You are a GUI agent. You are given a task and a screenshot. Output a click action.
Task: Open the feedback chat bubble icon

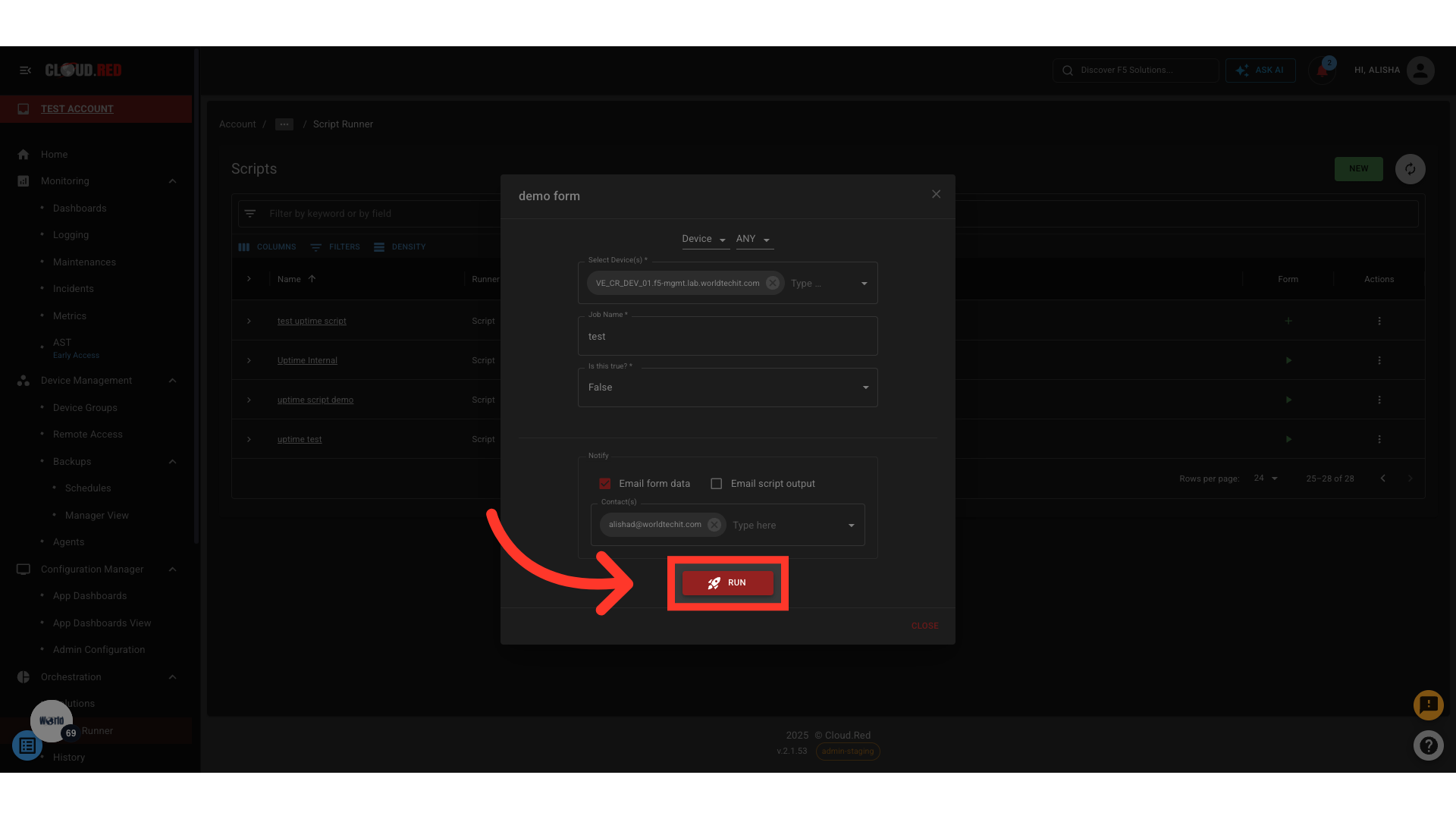pos(1428,705)
